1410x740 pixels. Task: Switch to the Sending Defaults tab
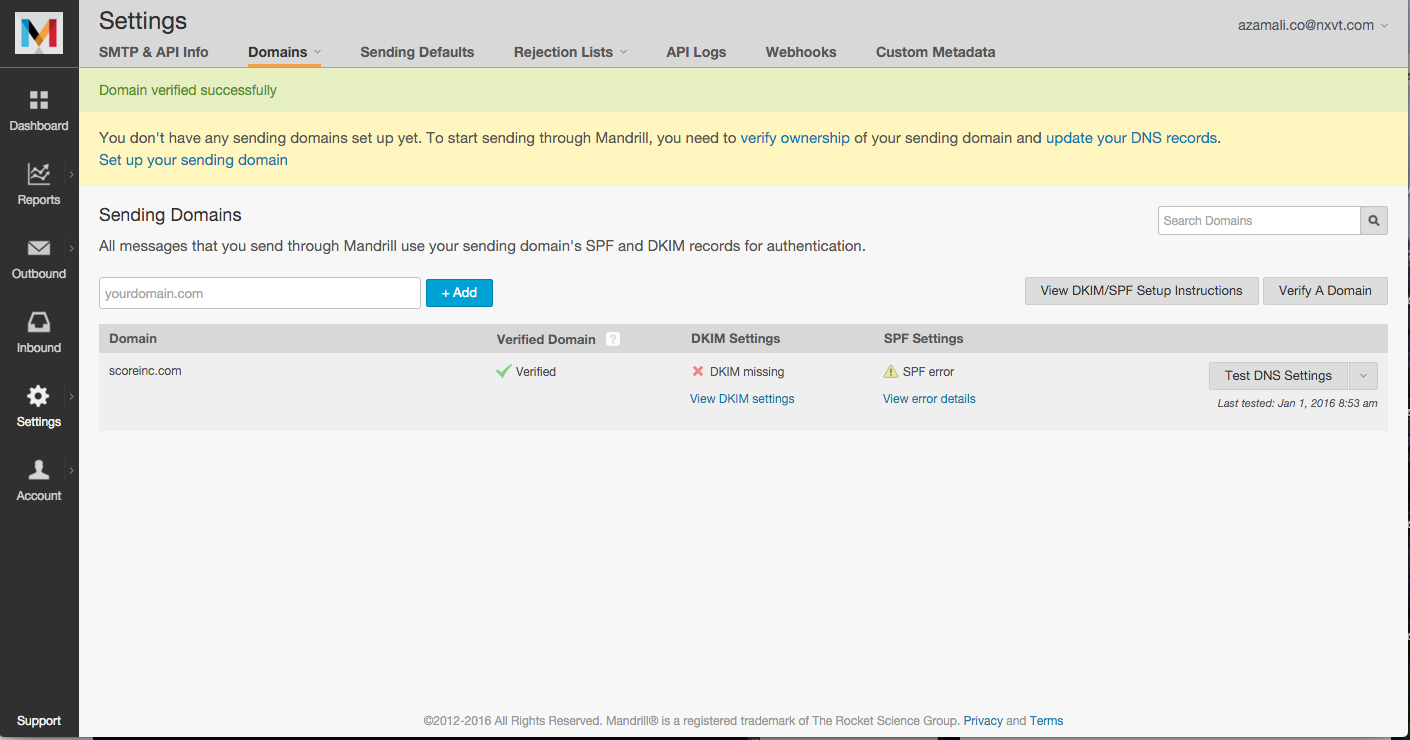click(x=417, y=52)
